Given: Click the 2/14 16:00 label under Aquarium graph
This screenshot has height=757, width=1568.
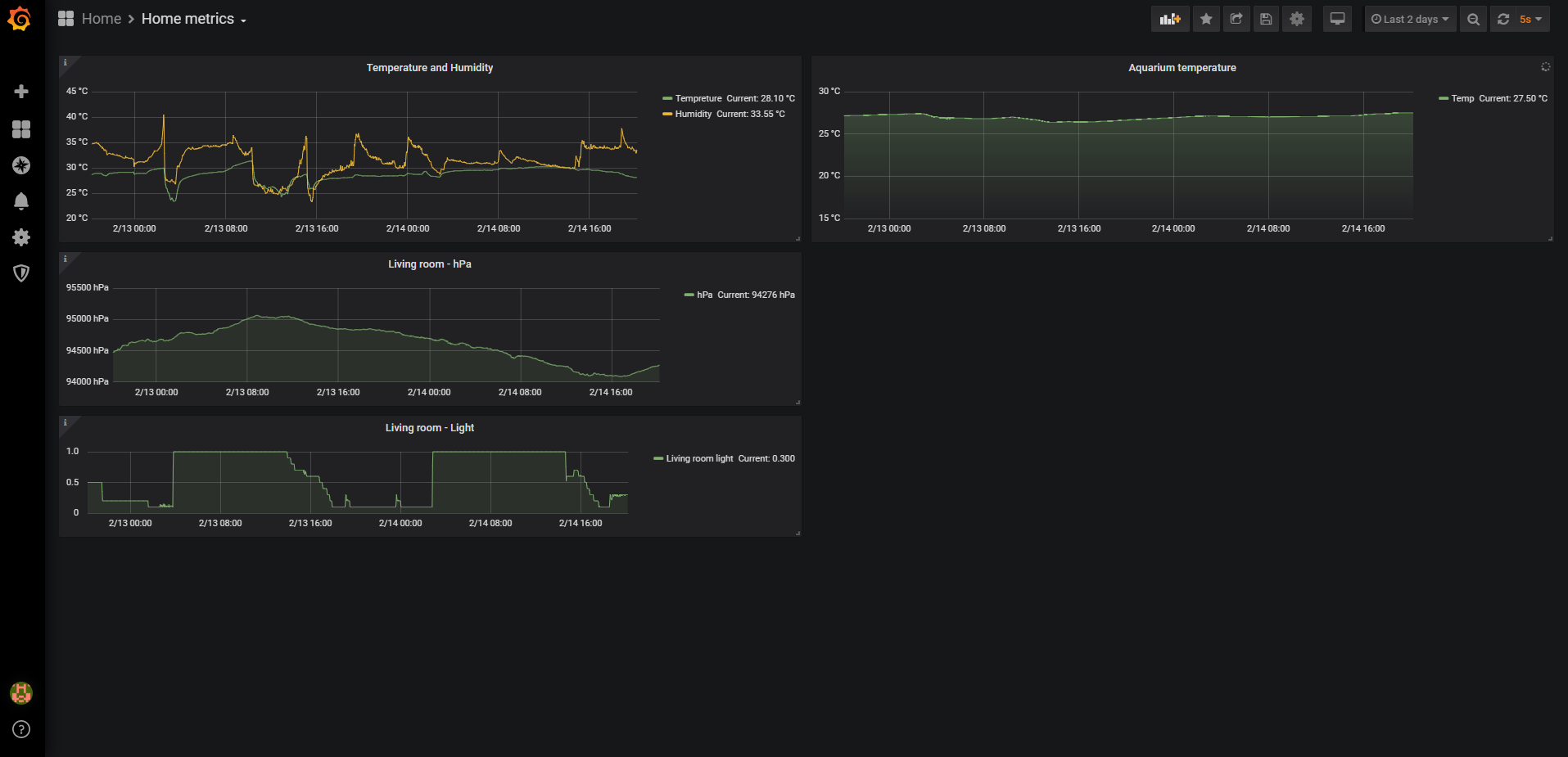Looking at the screenshot, I should [x=1363, y=228].
